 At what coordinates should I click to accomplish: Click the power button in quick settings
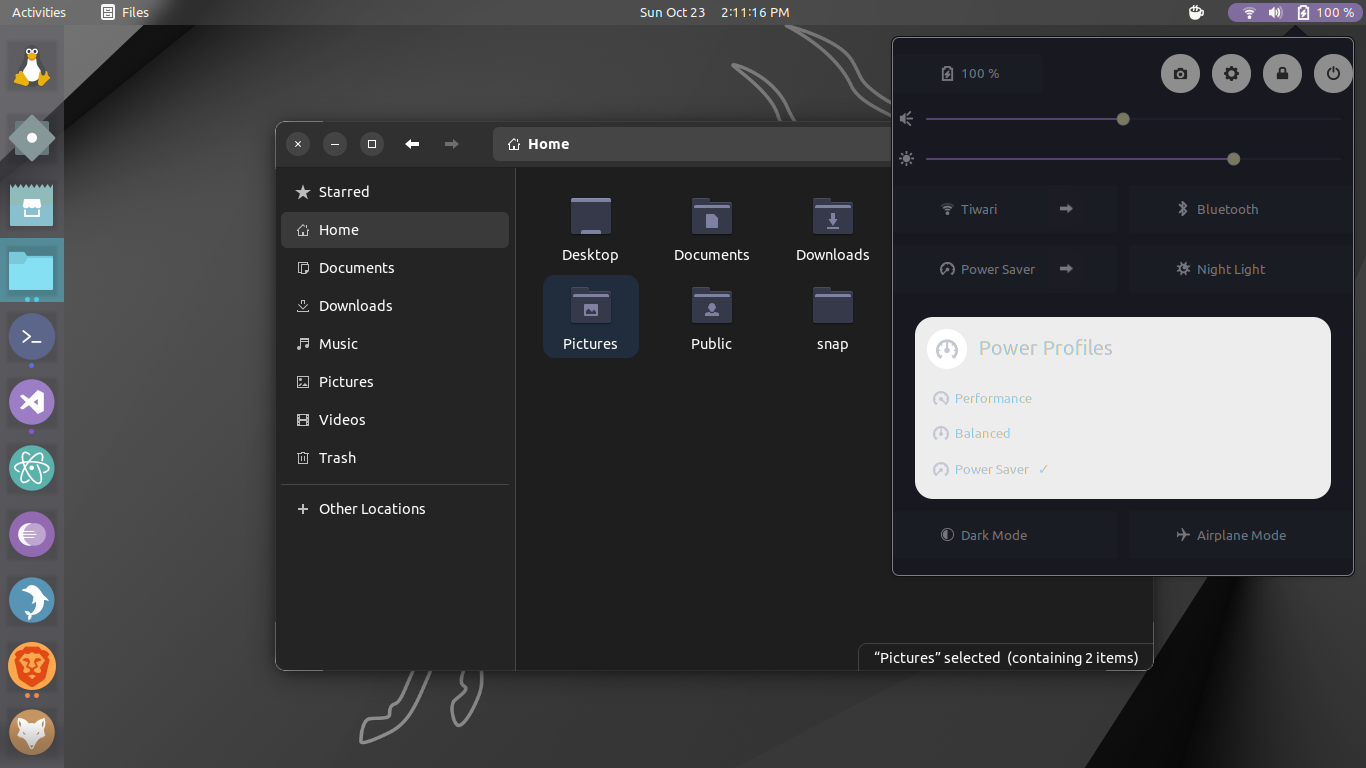coord(1333,73)
